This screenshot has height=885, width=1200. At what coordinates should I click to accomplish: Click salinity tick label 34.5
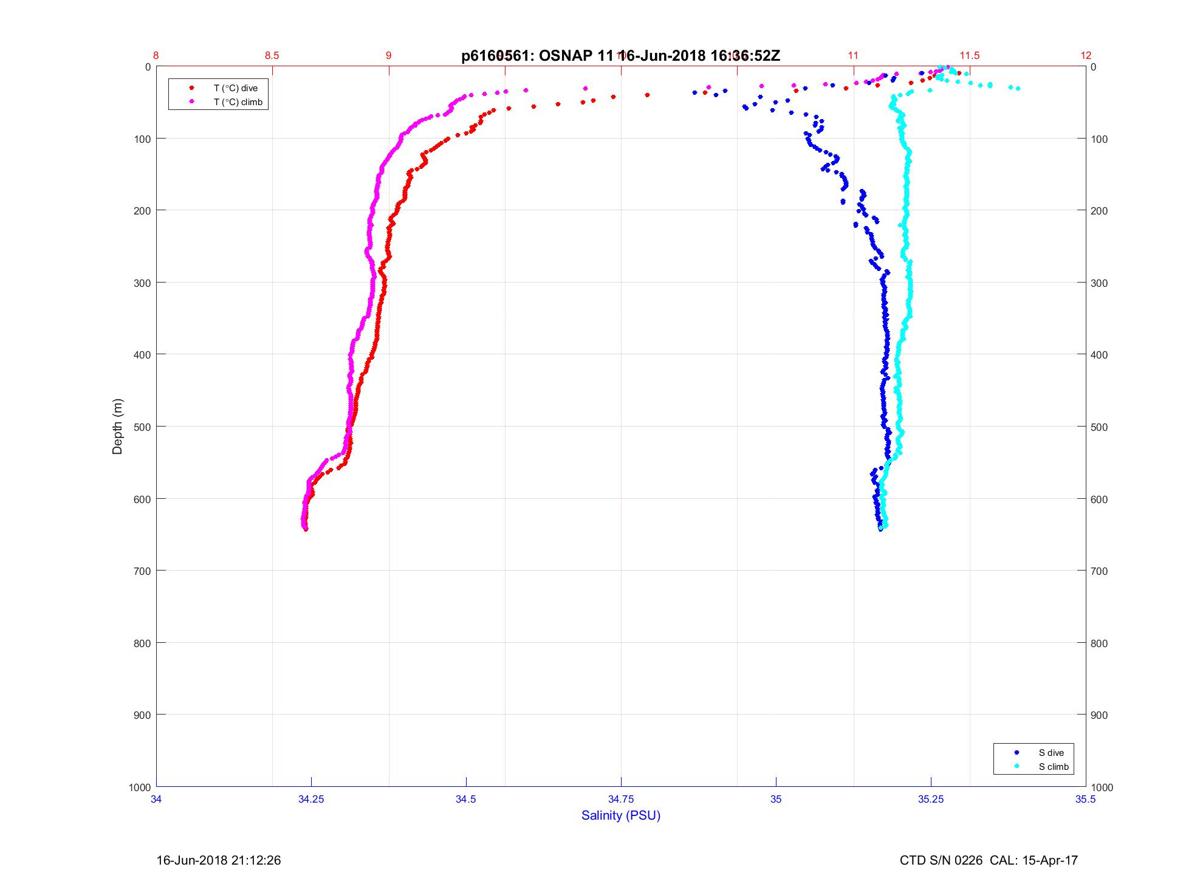coord(466,799)
